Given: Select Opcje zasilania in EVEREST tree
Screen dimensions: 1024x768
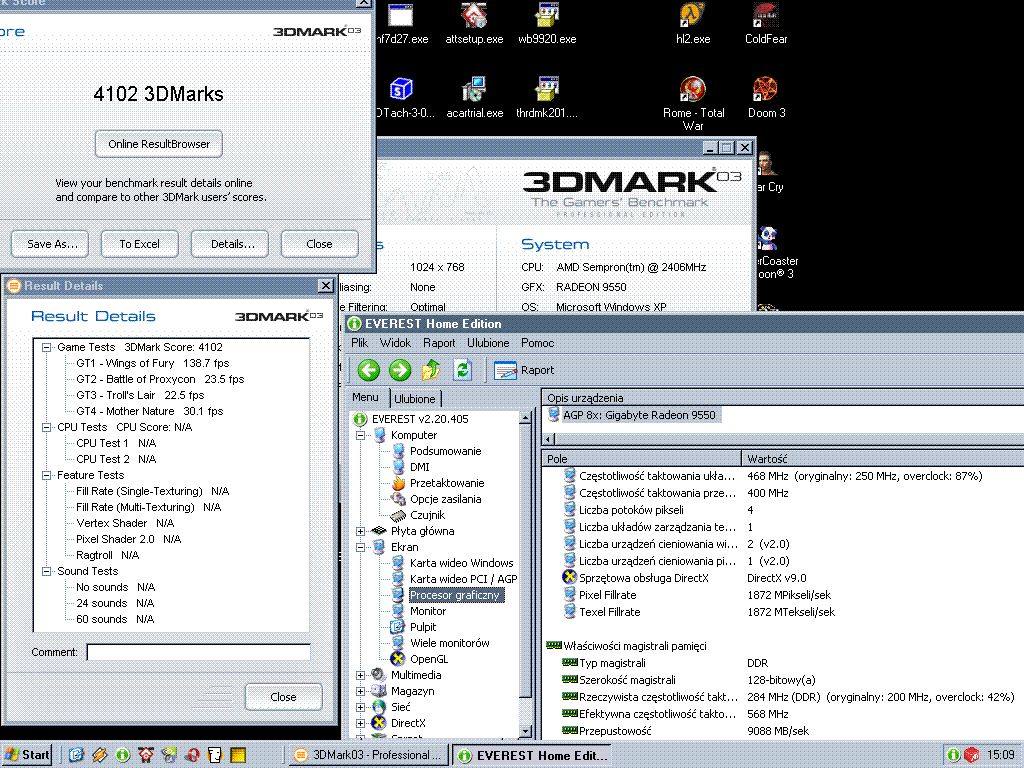Looking at the screenshot, I should coord(445,499).
